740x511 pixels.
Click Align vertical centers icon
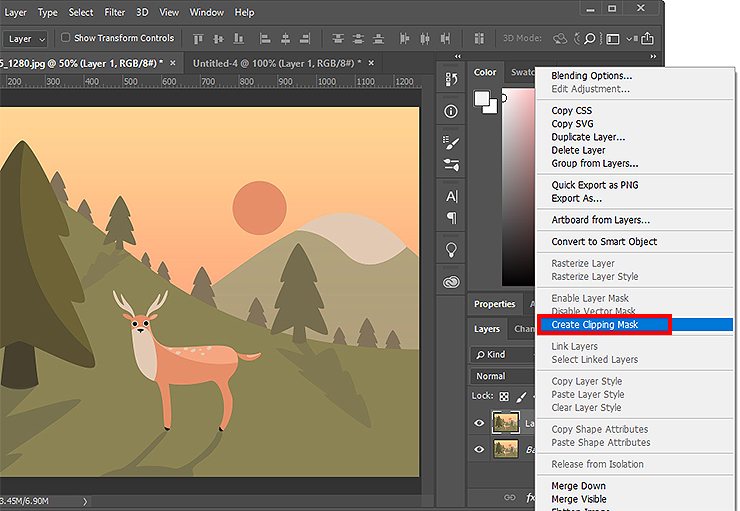coord(218,39)
